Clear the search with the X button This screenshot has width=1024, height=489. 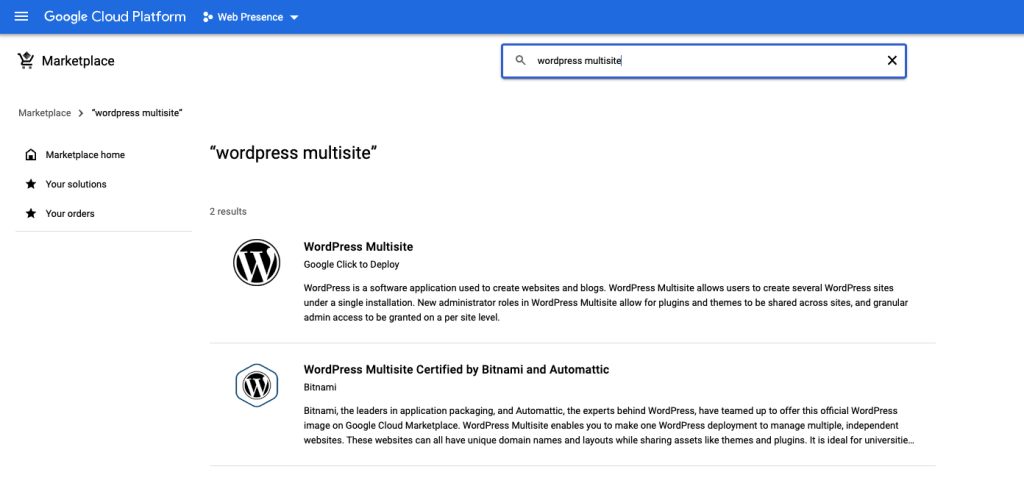pos(892,61)
